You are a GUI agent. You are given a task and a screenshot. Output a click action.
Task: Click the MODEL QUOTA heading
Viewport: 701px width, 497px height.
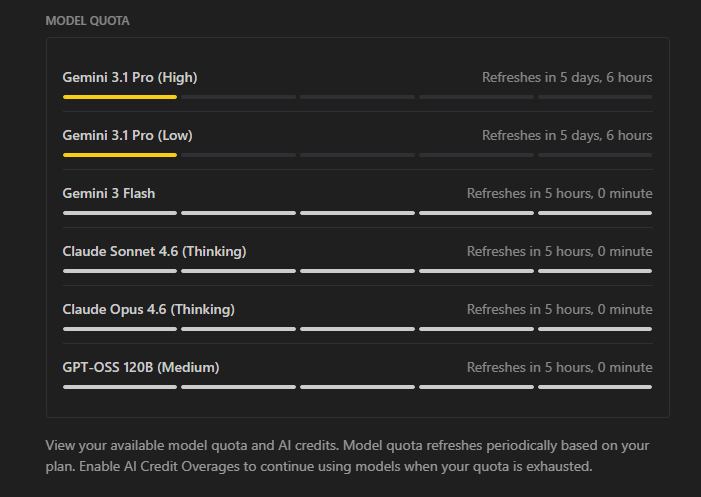[87, 21]
